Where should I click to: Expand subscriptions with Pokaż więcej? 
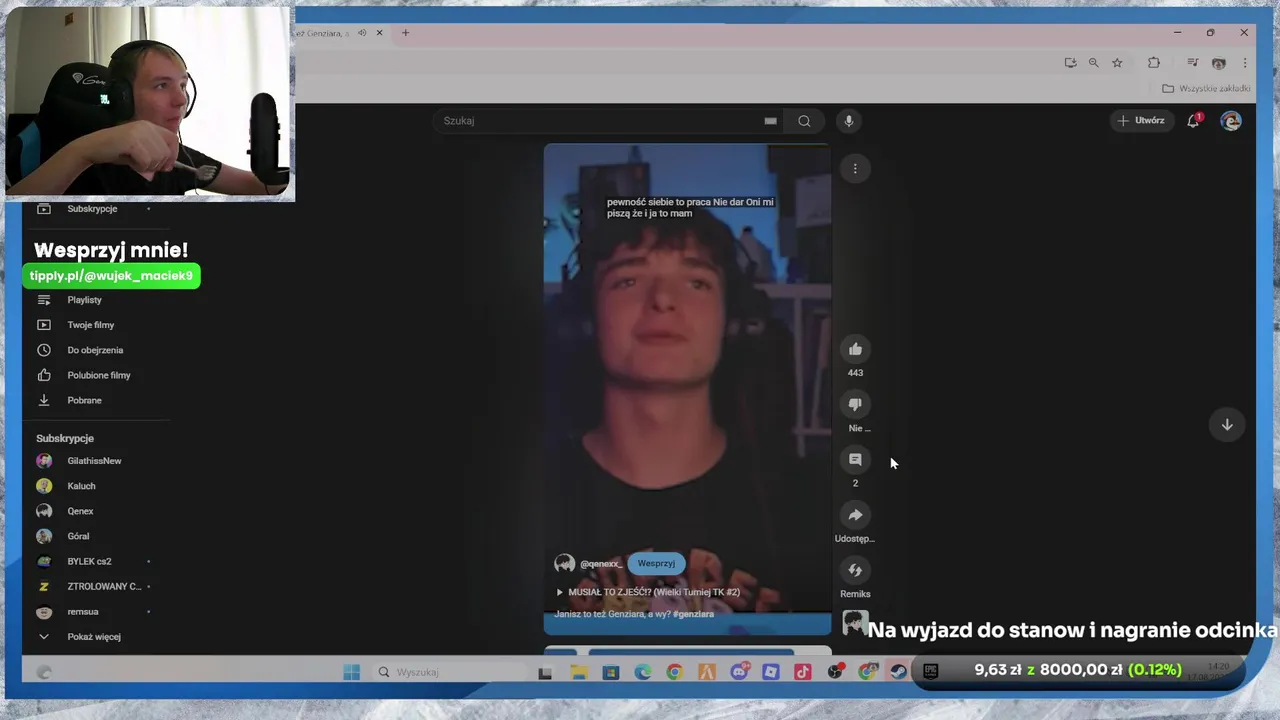point(93,637)
